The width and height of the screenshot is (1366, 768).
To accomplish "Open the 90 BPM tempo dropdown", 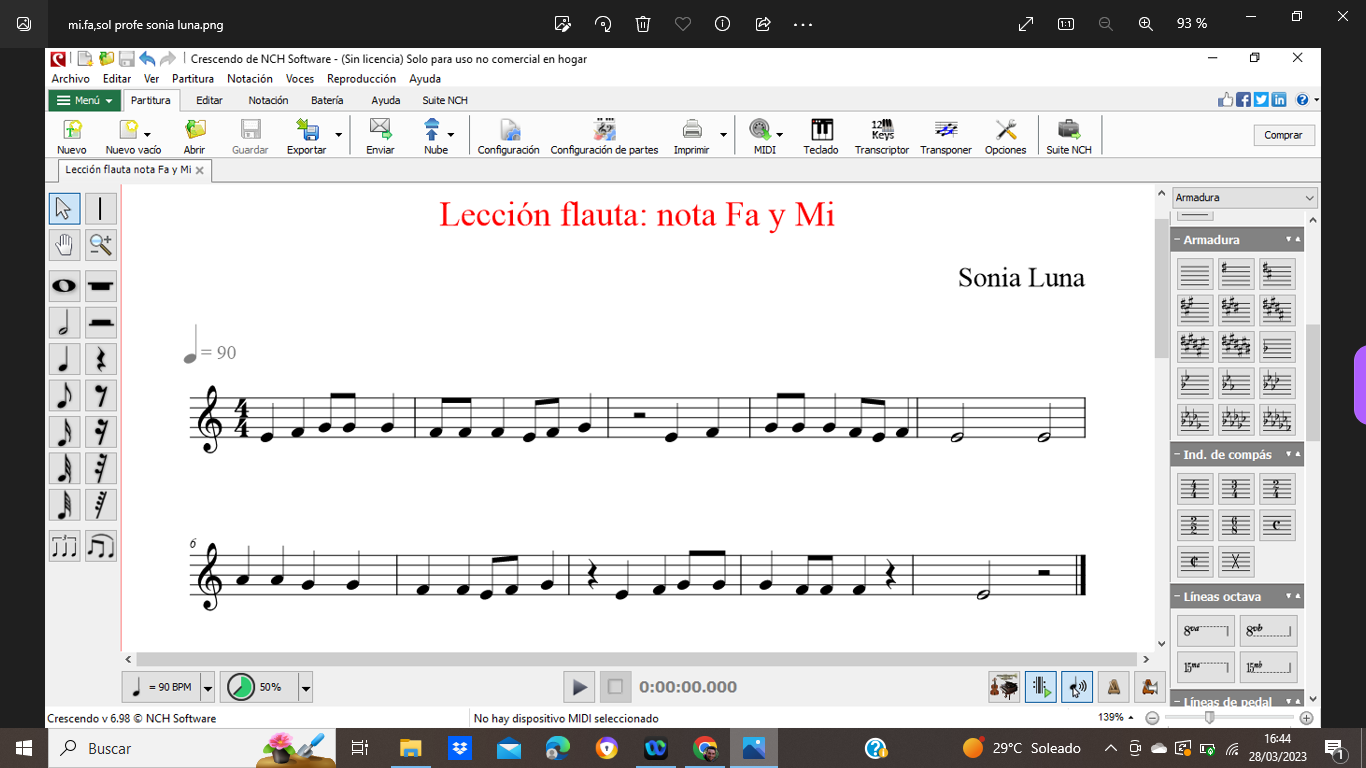I will click(x=208, y=687).
